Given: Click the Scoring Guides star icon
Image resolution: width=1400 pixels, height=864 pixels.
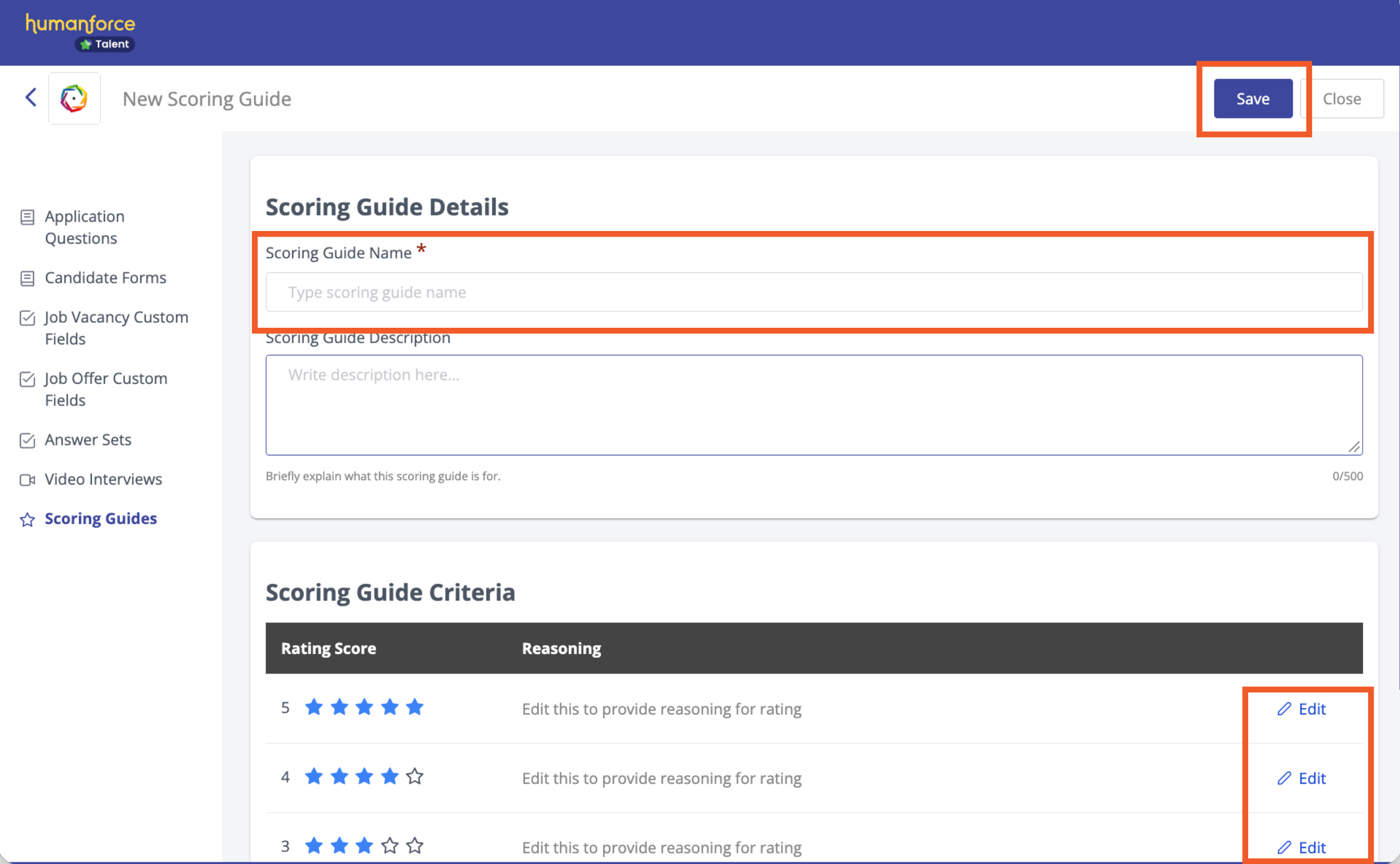Looking at the screenshot, I should pos(27,519).
